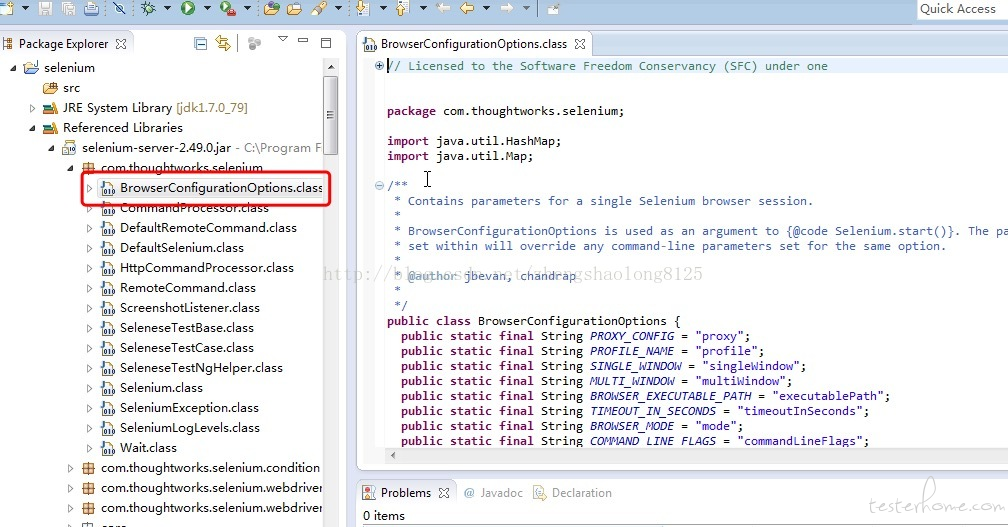Click the 'package com.thoughtworks.selenium;' code line

click(x=505, y=111)
